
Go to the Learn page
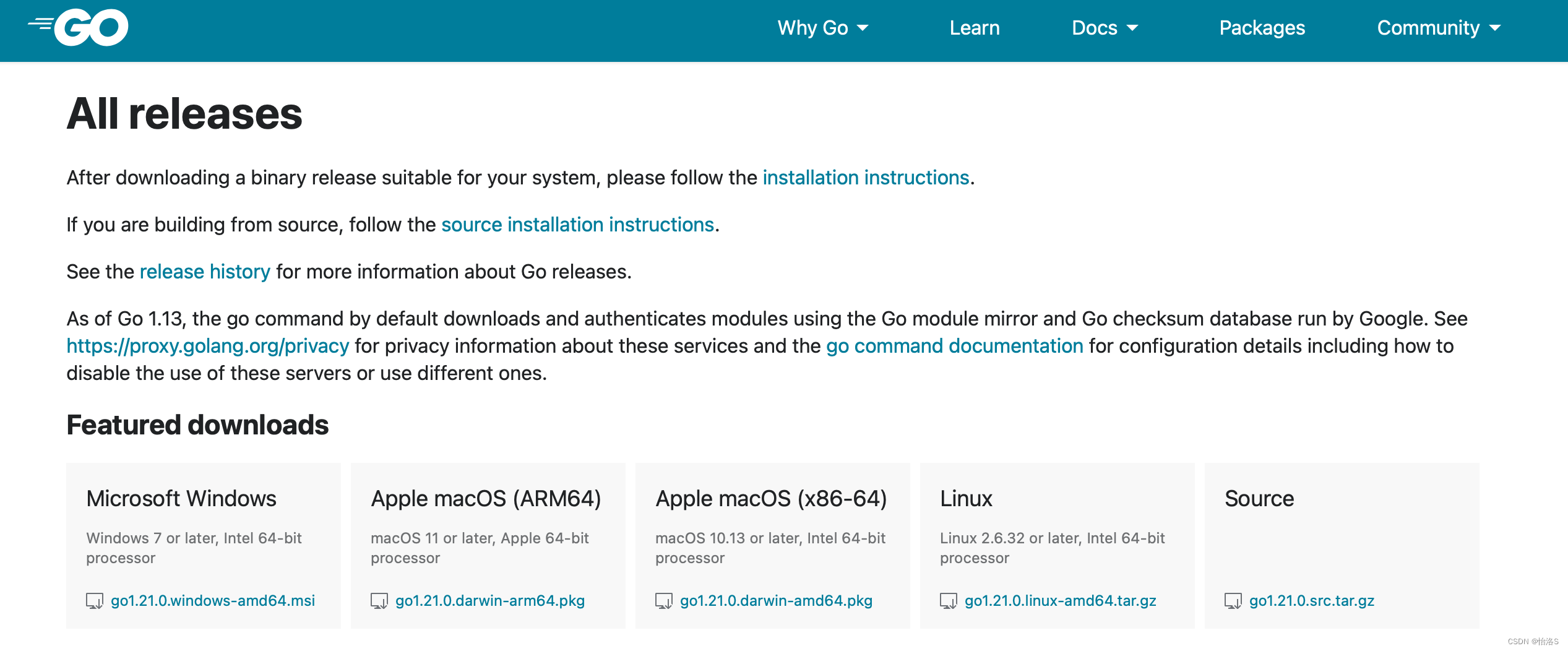click(975, 28)
